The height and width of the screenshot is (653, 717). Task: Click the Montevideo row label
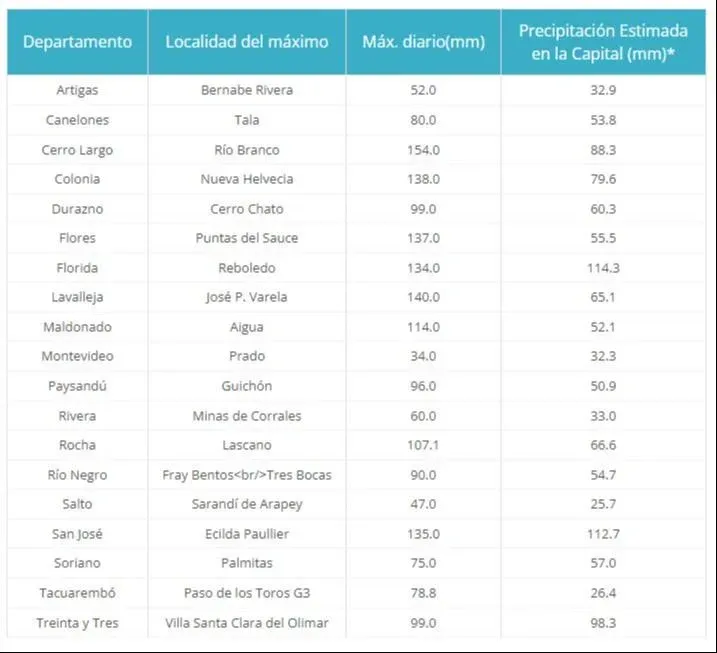(77, 356)
